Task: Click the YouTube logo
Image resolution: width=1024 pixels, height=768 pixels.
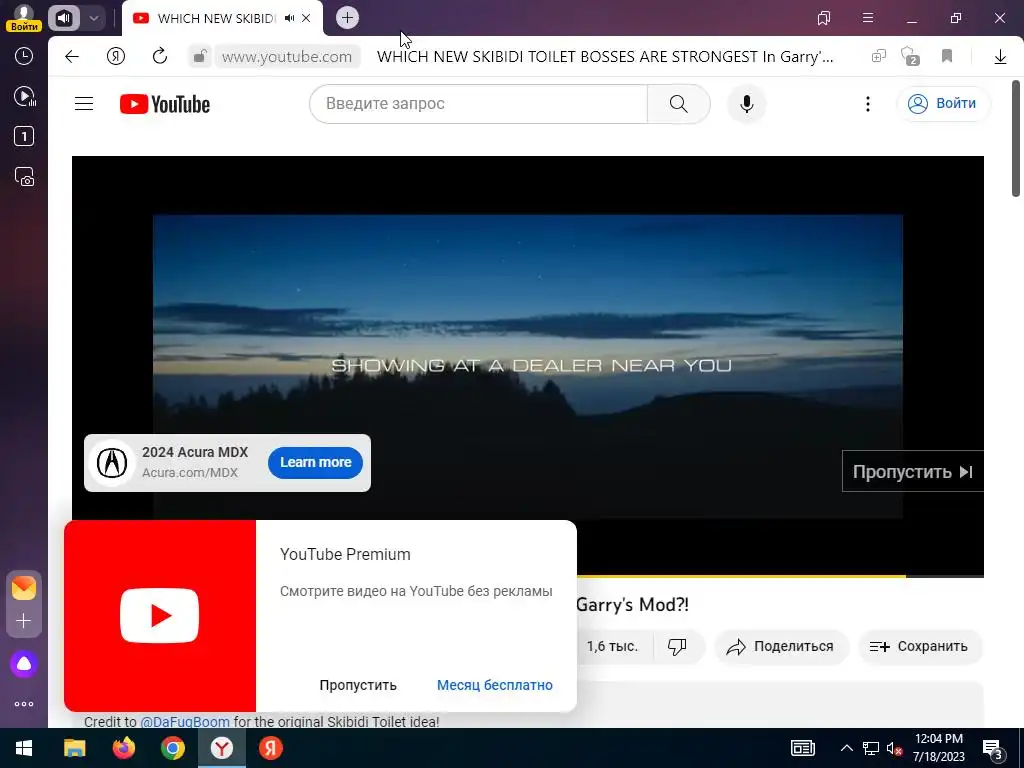Action: (165, 104)
